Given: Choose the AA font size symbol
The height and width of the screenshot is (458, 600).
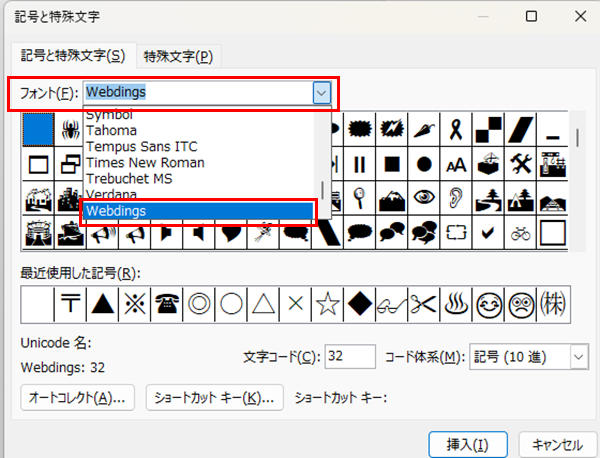Looking at the screenshot, I should pos(456,164).
